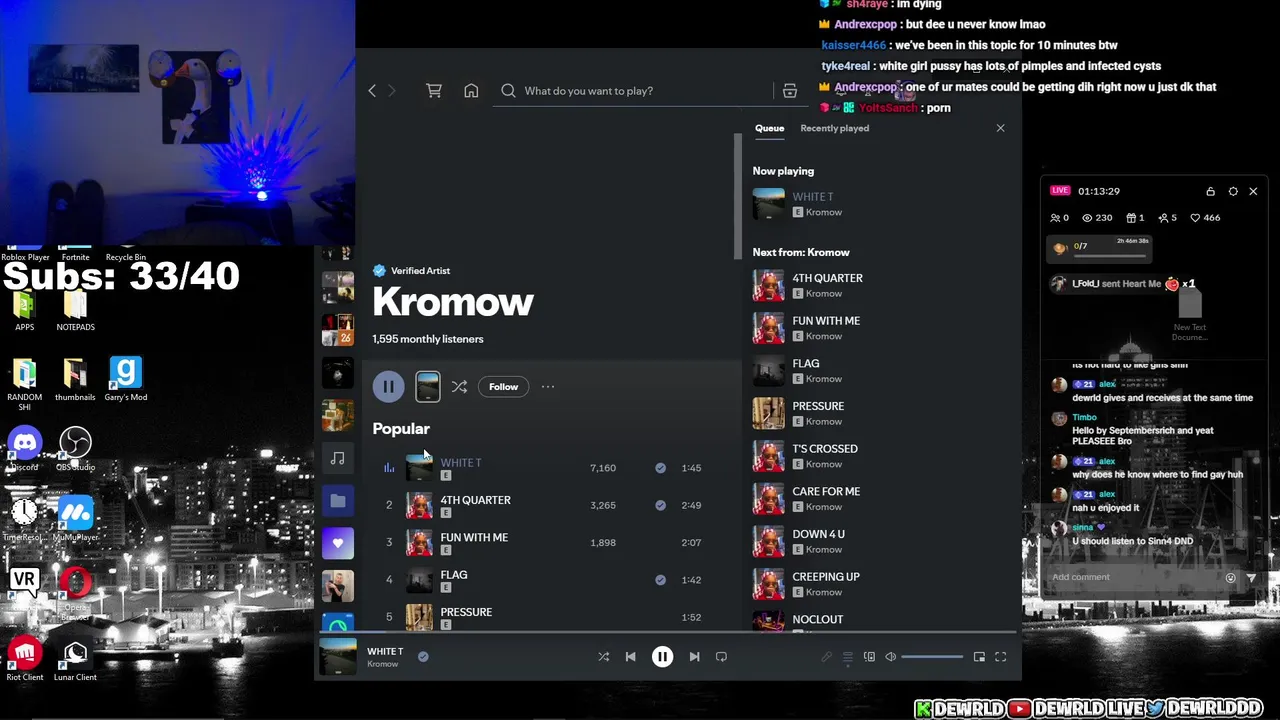The width and height of the screenshot is (1280, 720).
Task: Open the Discord desktop shortcut
Action: click(25, 448)
